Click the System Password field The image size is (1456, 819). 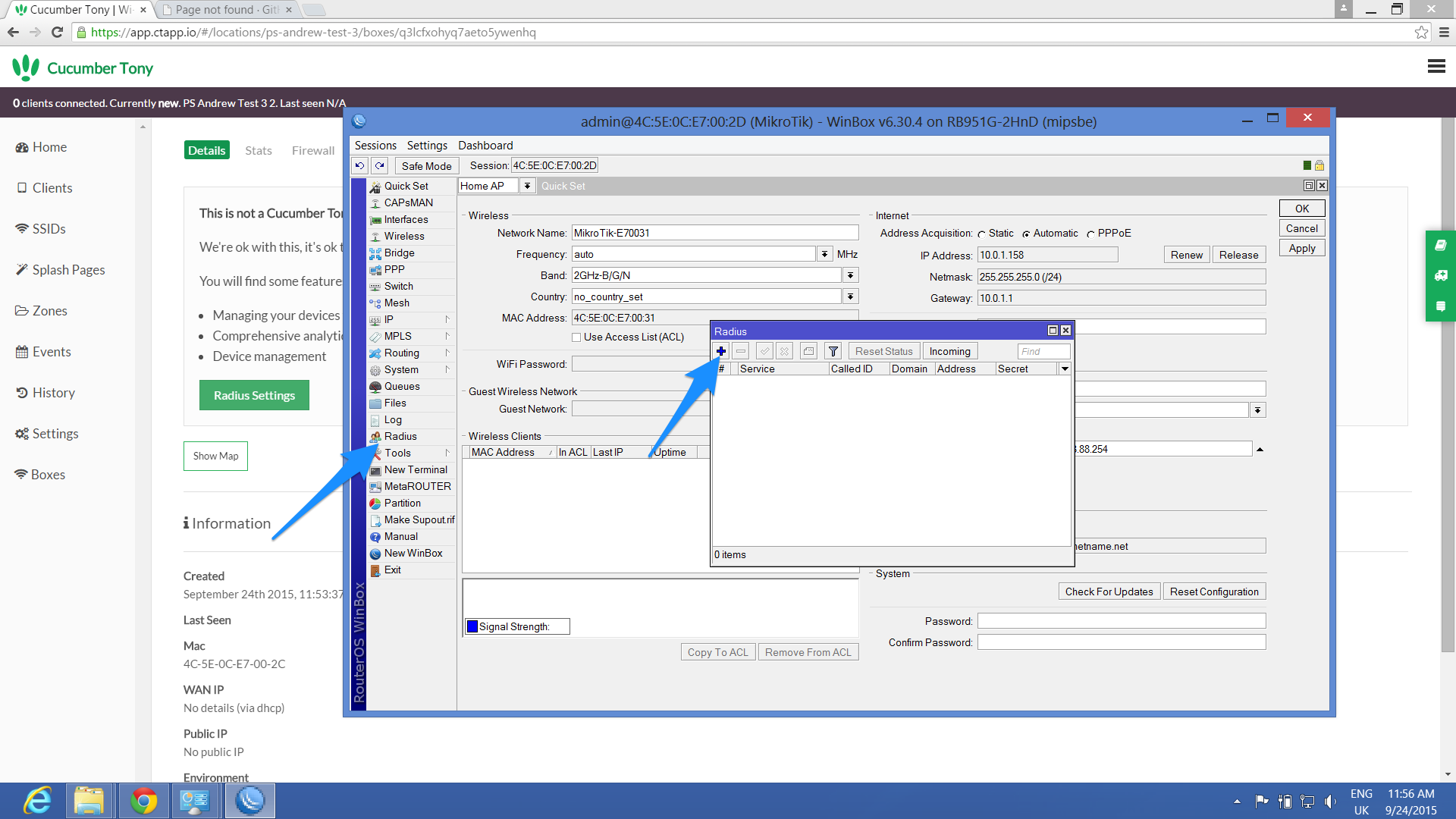pos(1122,621)
